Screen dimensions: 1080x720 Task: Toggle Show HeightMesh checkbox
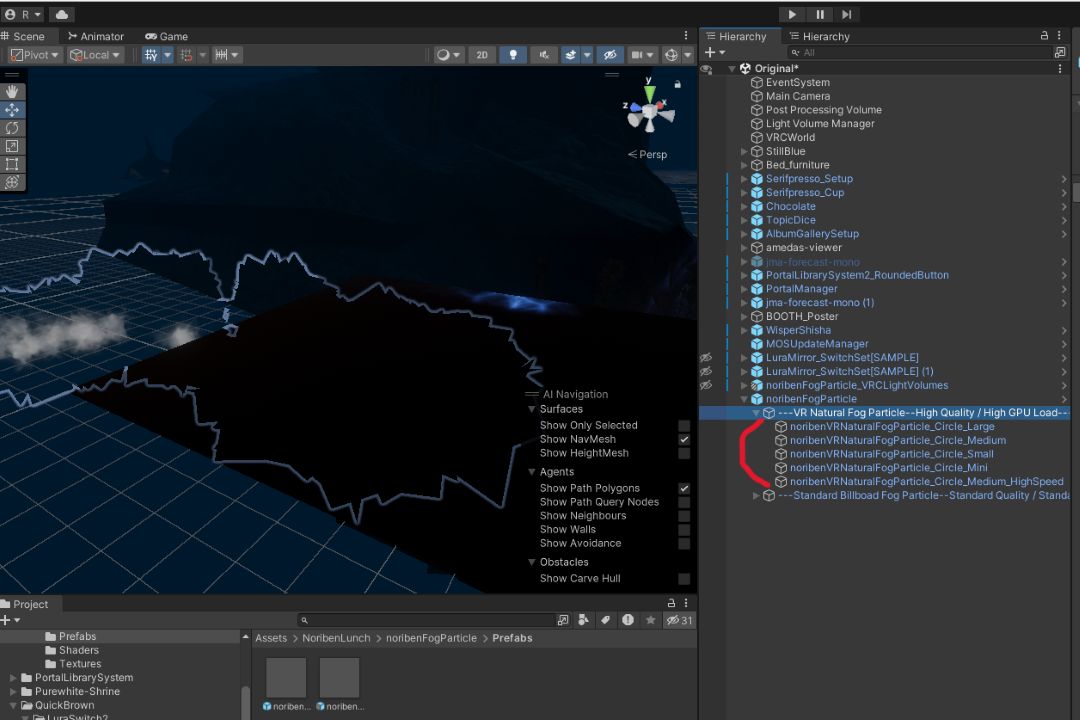point(684,453)
